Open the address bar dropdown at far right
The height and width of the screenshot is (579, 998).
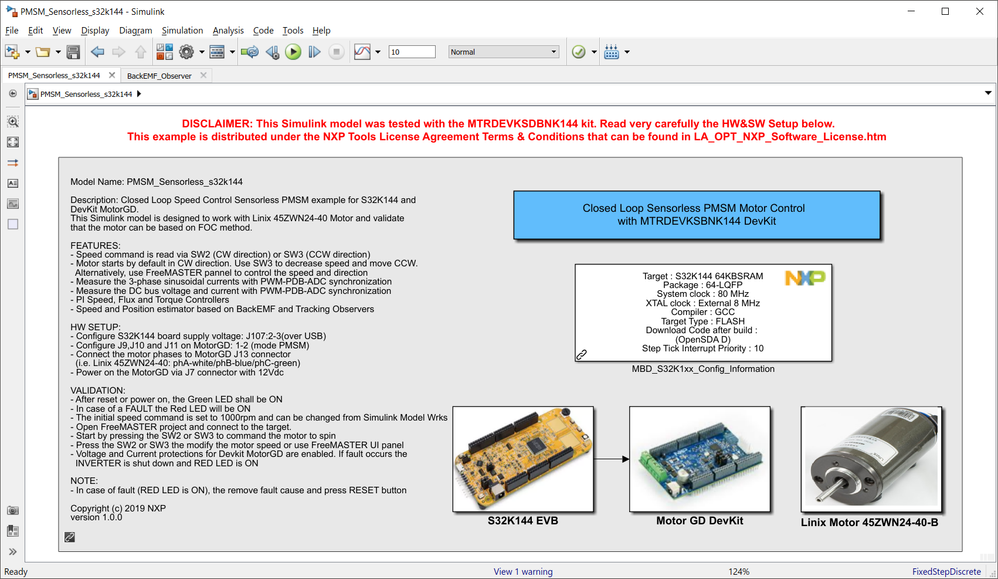[988, 94]
